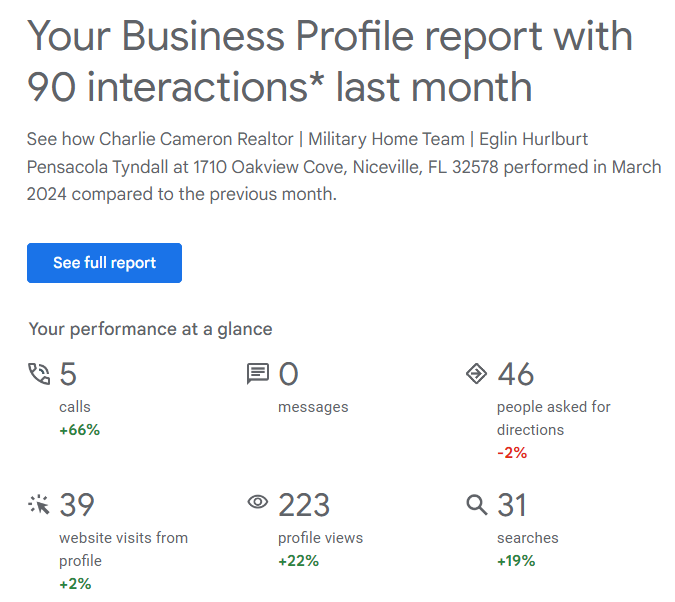Click the website visits cursor icon

[x=39, y=505]
